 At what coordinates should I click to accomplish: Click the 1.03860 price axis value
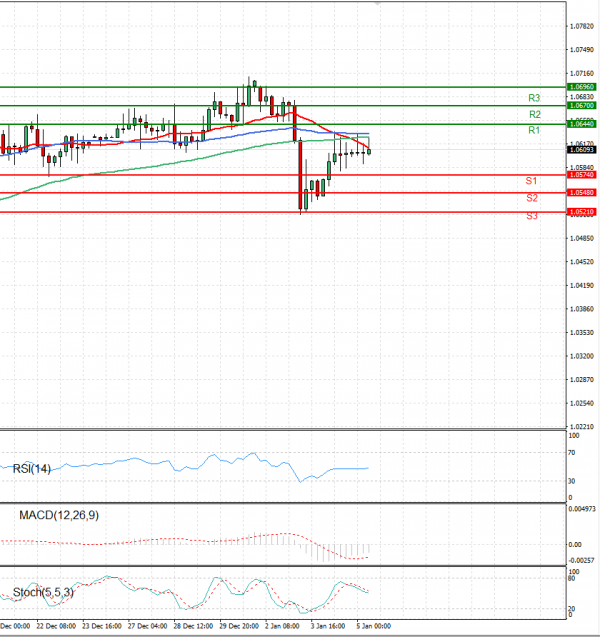coord(582,309)
